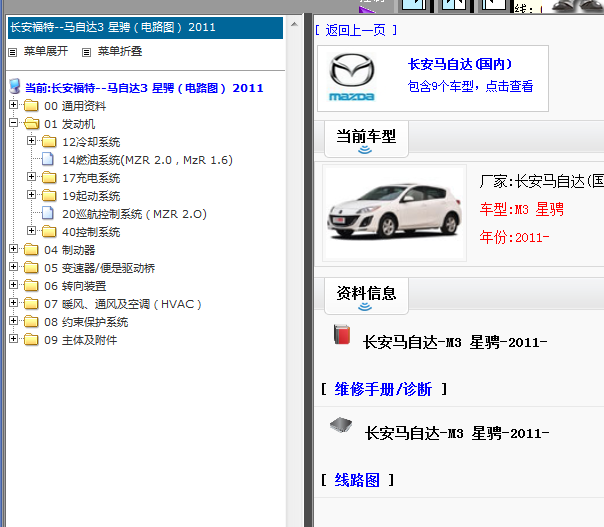
Task: Select the blue header title bar 长安福特--马自达3
Action: (x=145, y=28)
